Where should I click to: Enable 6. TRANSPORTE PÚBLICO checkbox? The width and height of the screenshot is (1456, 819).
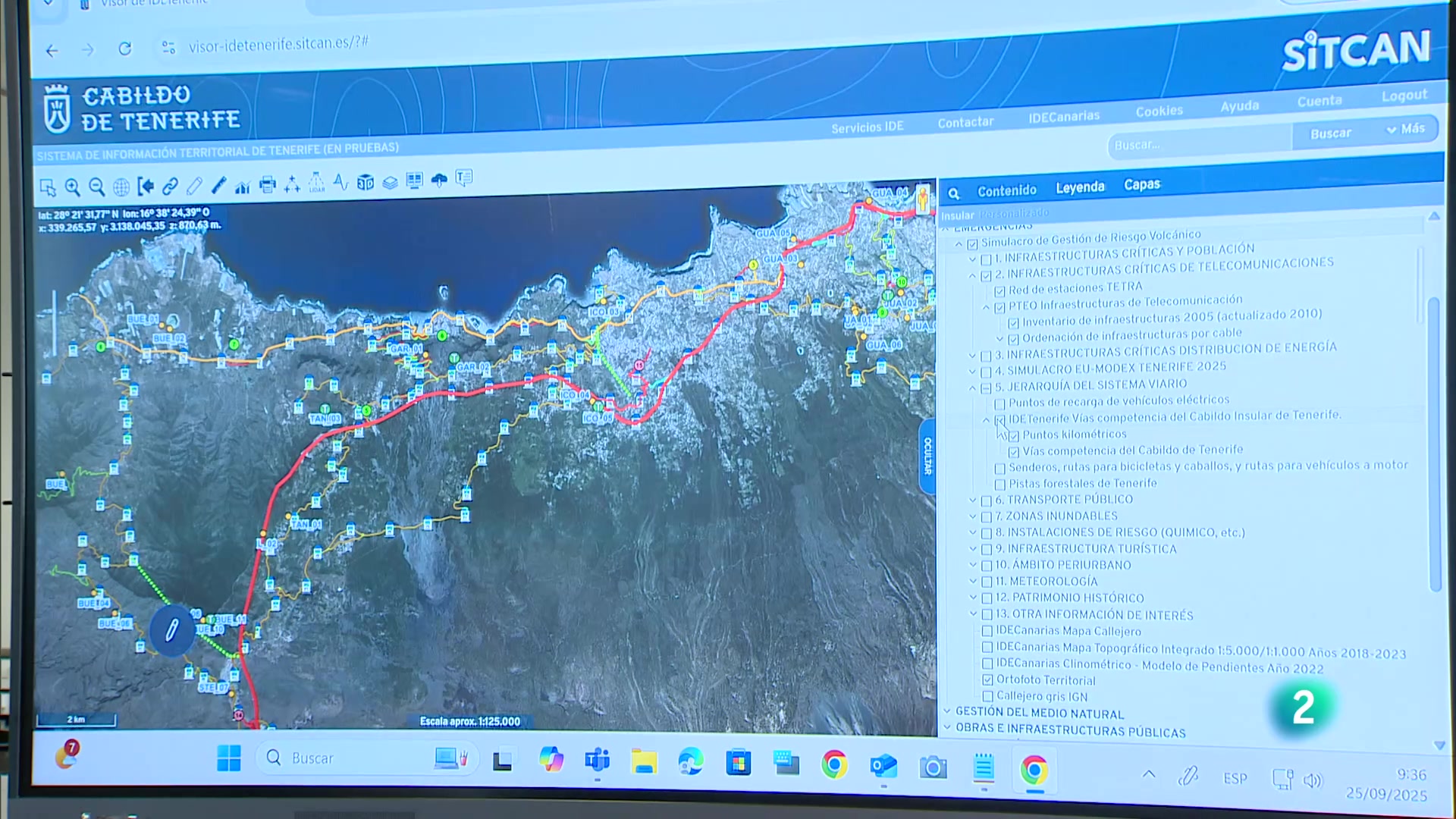987,500
